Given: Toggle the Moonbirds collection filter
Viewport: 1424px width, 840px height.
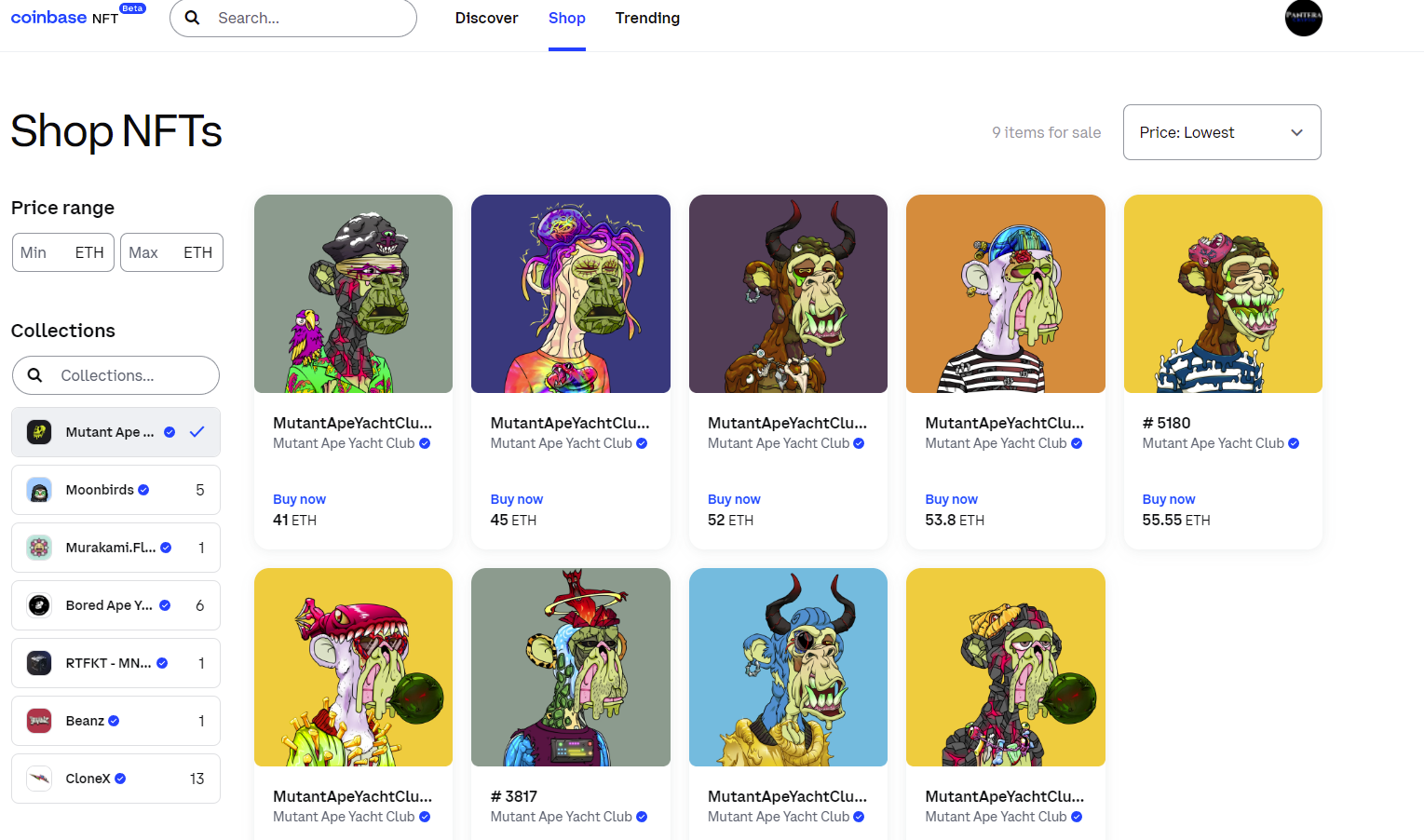Looking at the screenshot, I should click(x=115, y=490).
